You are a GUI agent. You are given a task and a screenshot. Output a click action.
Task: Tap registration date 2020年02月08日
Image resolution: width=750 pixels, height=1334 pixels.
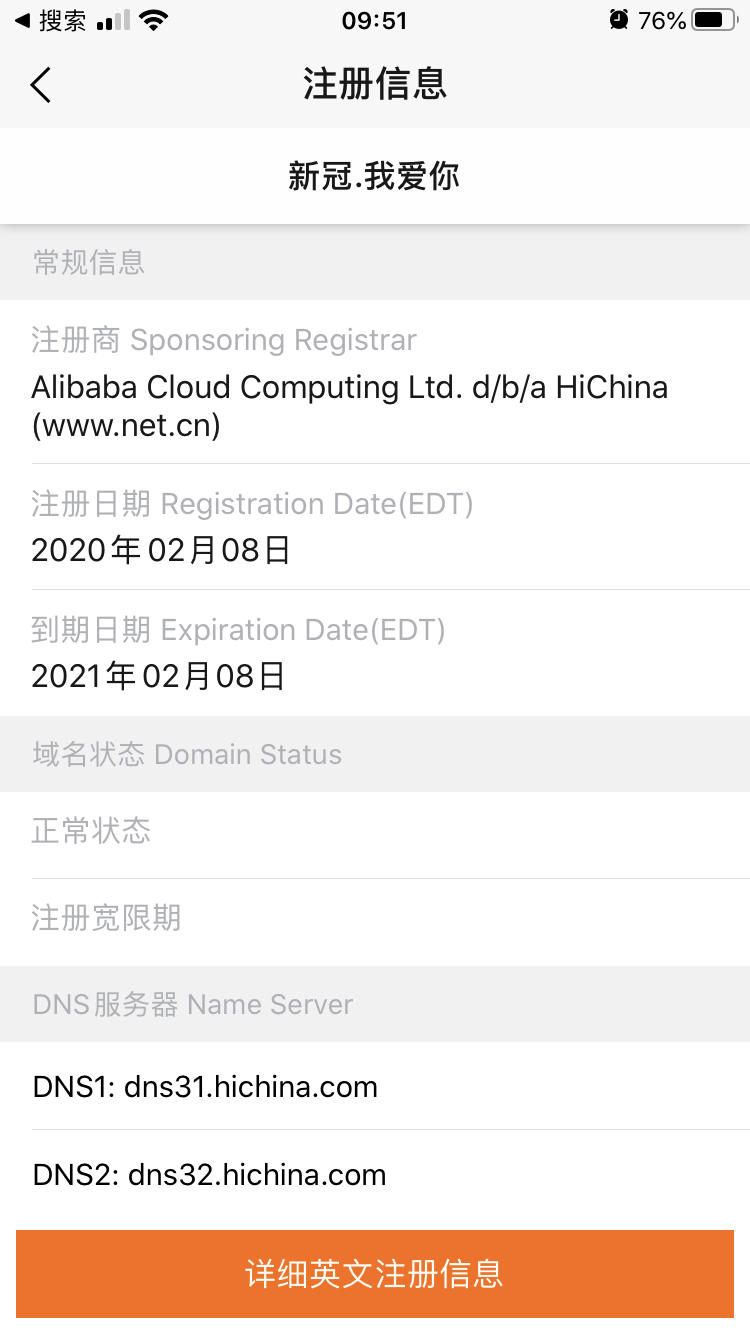click(161, 550)
